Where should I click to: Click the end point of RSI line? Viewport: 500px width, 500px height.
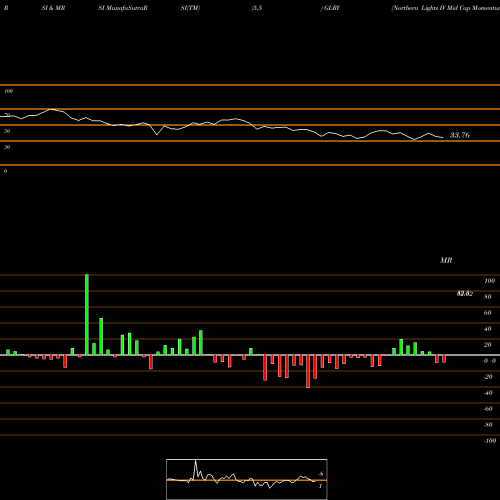pyautogui.click(x=443, y=137)
